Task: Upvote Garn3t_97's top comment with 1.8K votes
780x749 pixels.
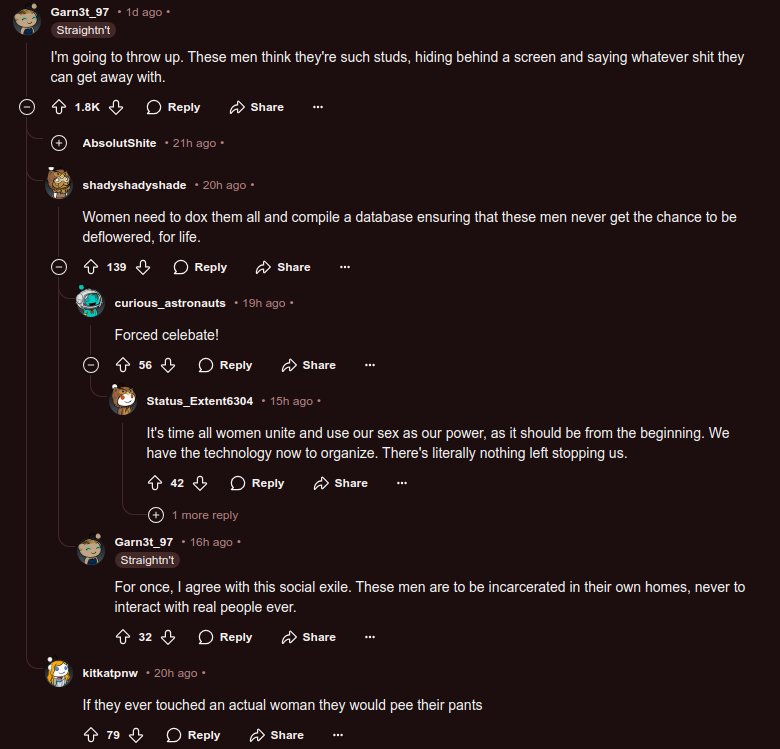Action: pos(58,107)
